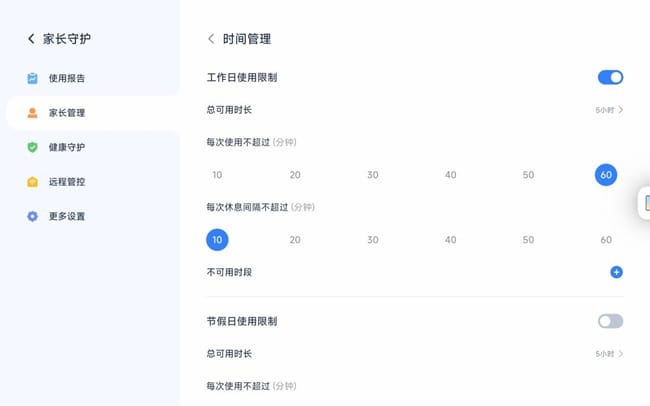The height and width of the screenshot is (406, 650).
Task: Go back from 家长守护 using the arrow
Action: coord(31,39)
